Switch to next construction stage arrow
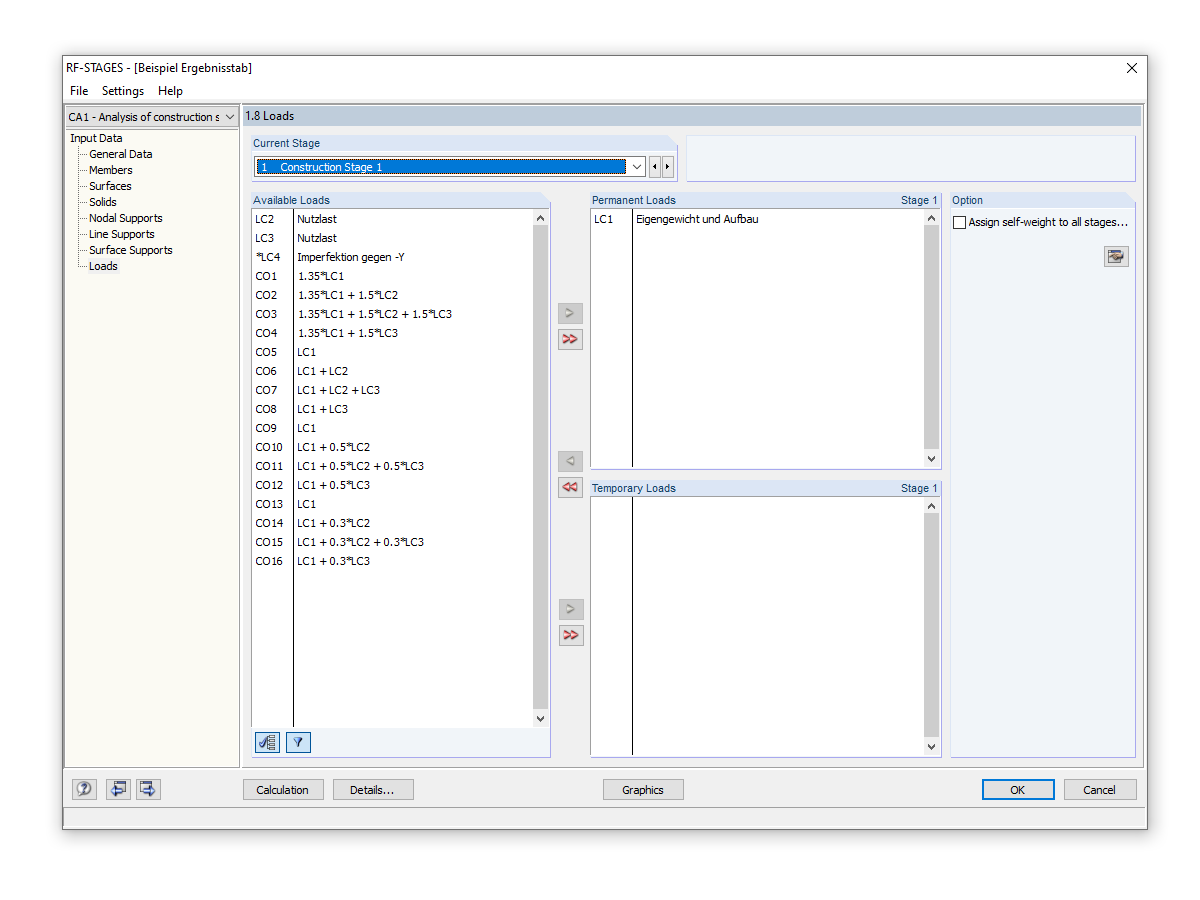The image size is (1200, 900). [668, 167]
